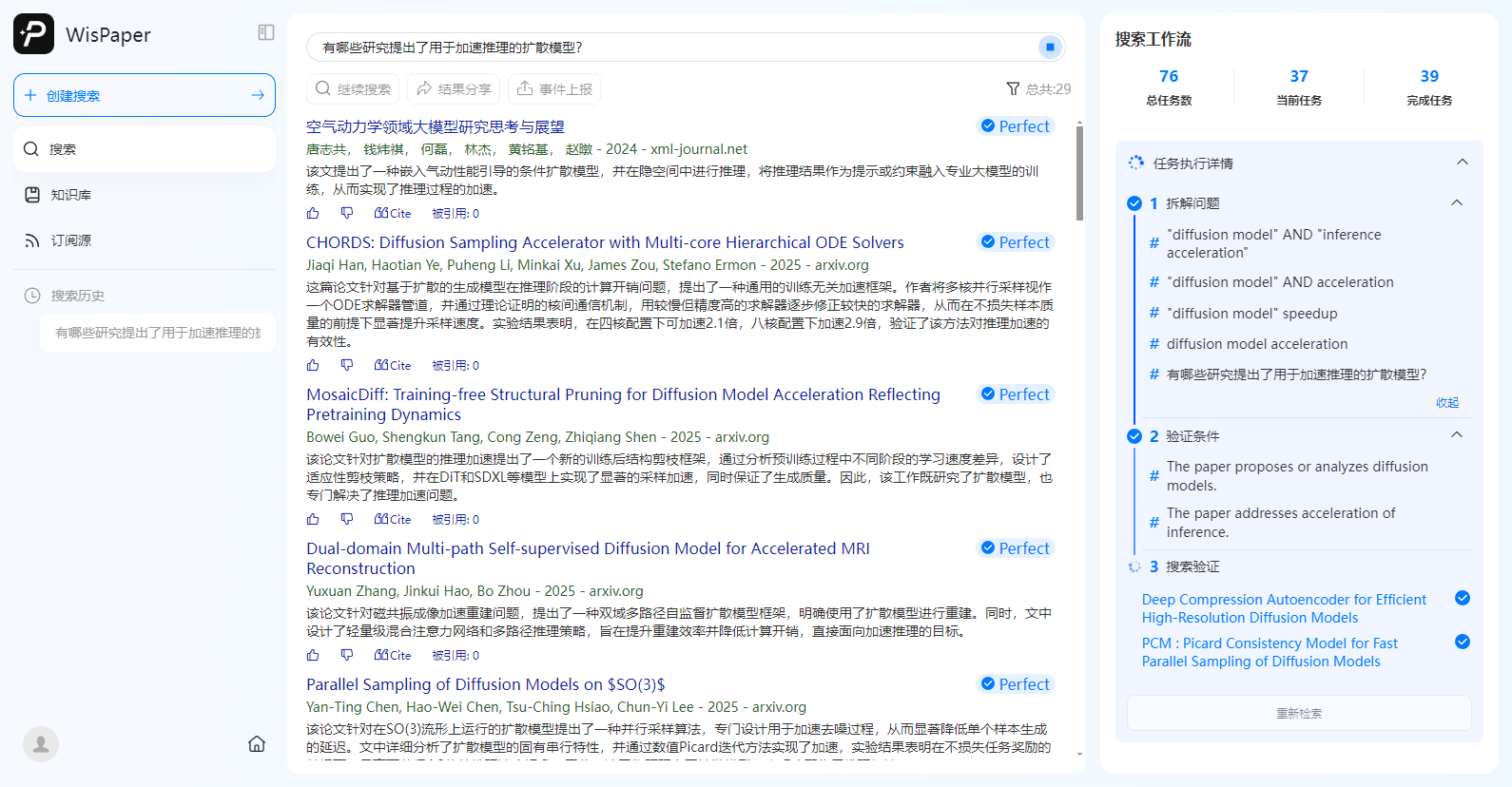
Task: Like the CHORDS paper with thumbs-up
Action: (x=313, y=366)
